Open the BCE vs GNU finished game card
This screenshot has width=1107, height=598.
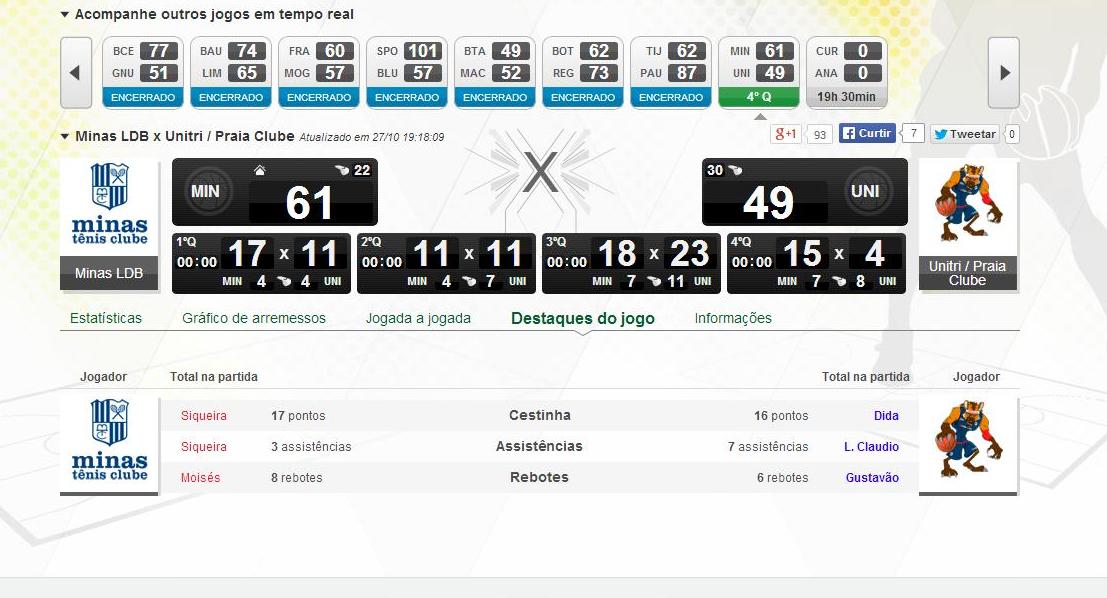tap(143, 72)
